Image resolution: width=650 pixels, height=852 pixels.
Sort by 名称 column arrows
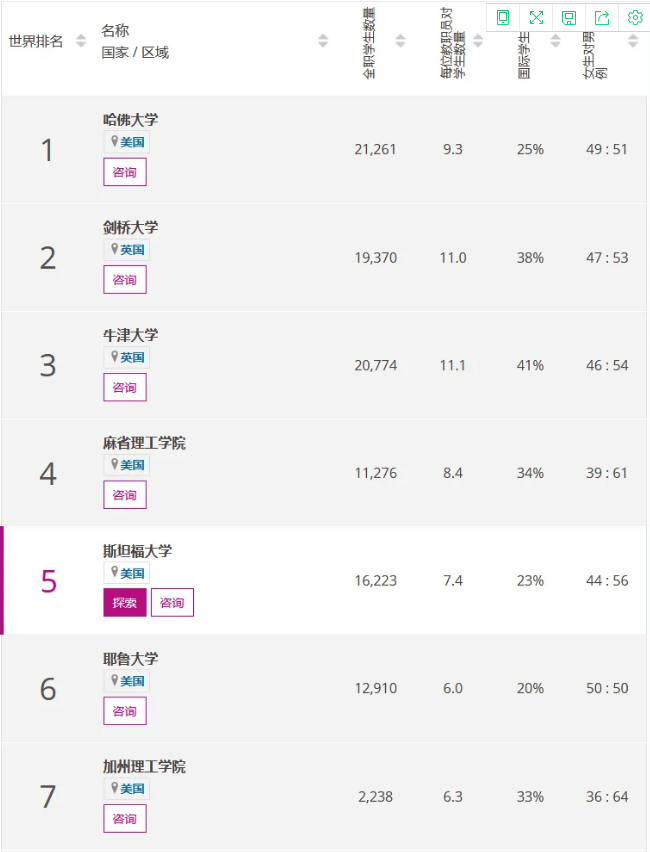[x=323, y=41]
